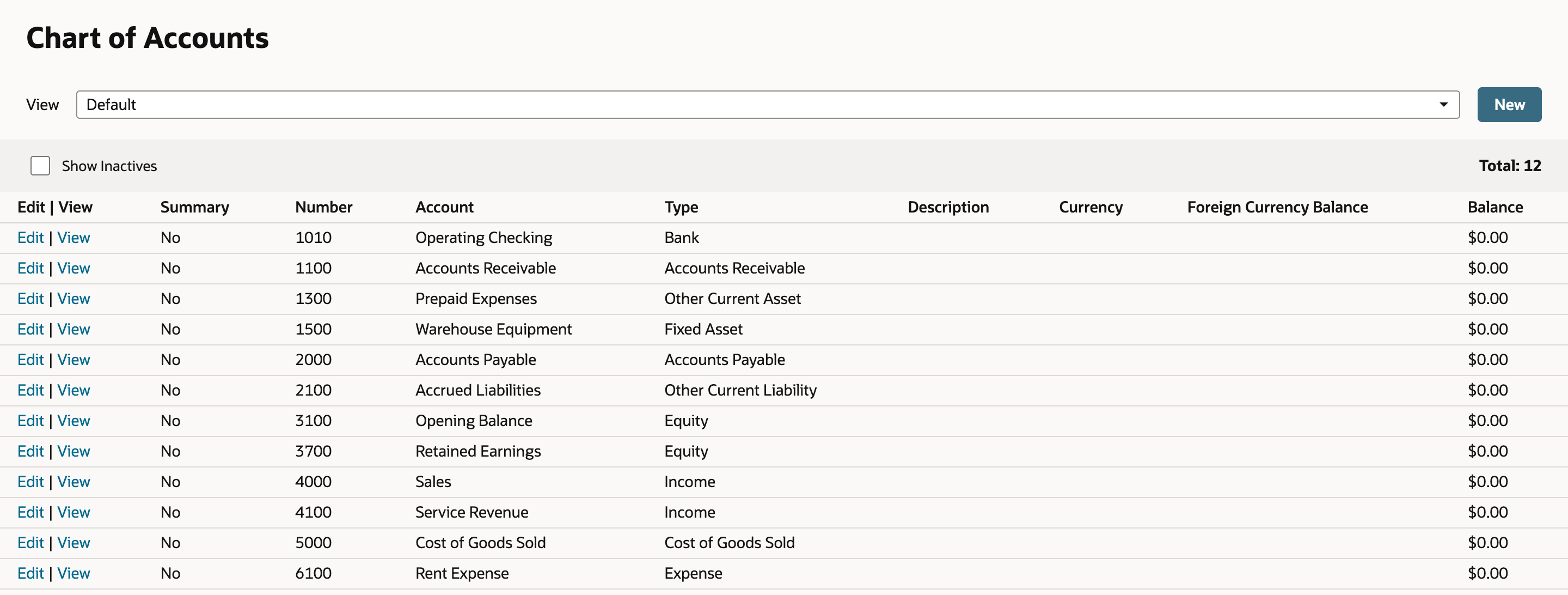View the Prepaid Expenses account
Viewport: 1568px width, 595px height.
[x=73, y=299]
